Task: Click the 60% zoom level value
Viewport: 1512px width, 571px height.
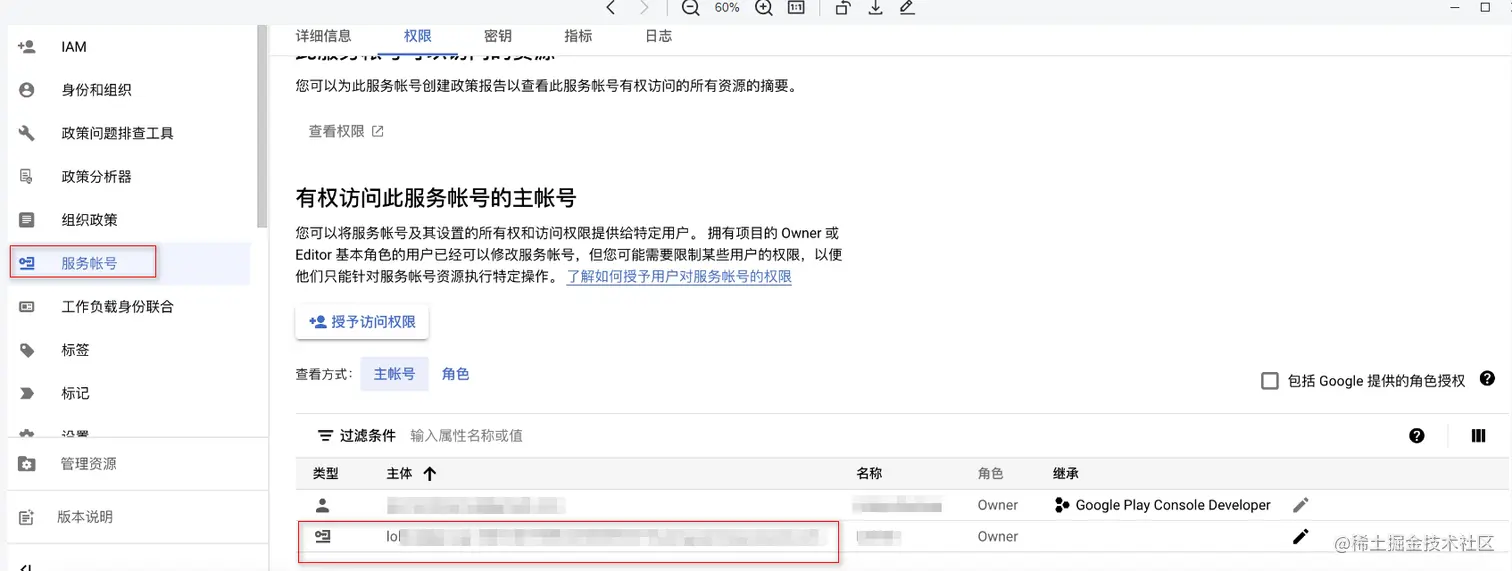Action: 727,8
